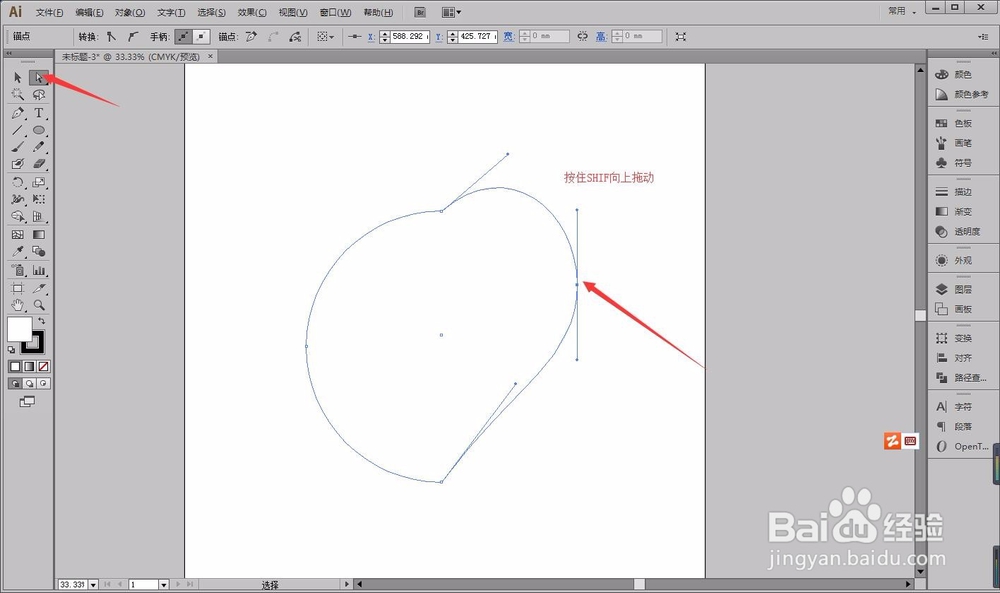Enable Draw Normal mode
The width and height of the screenshot is (1000, 593).
coord(15,383)
